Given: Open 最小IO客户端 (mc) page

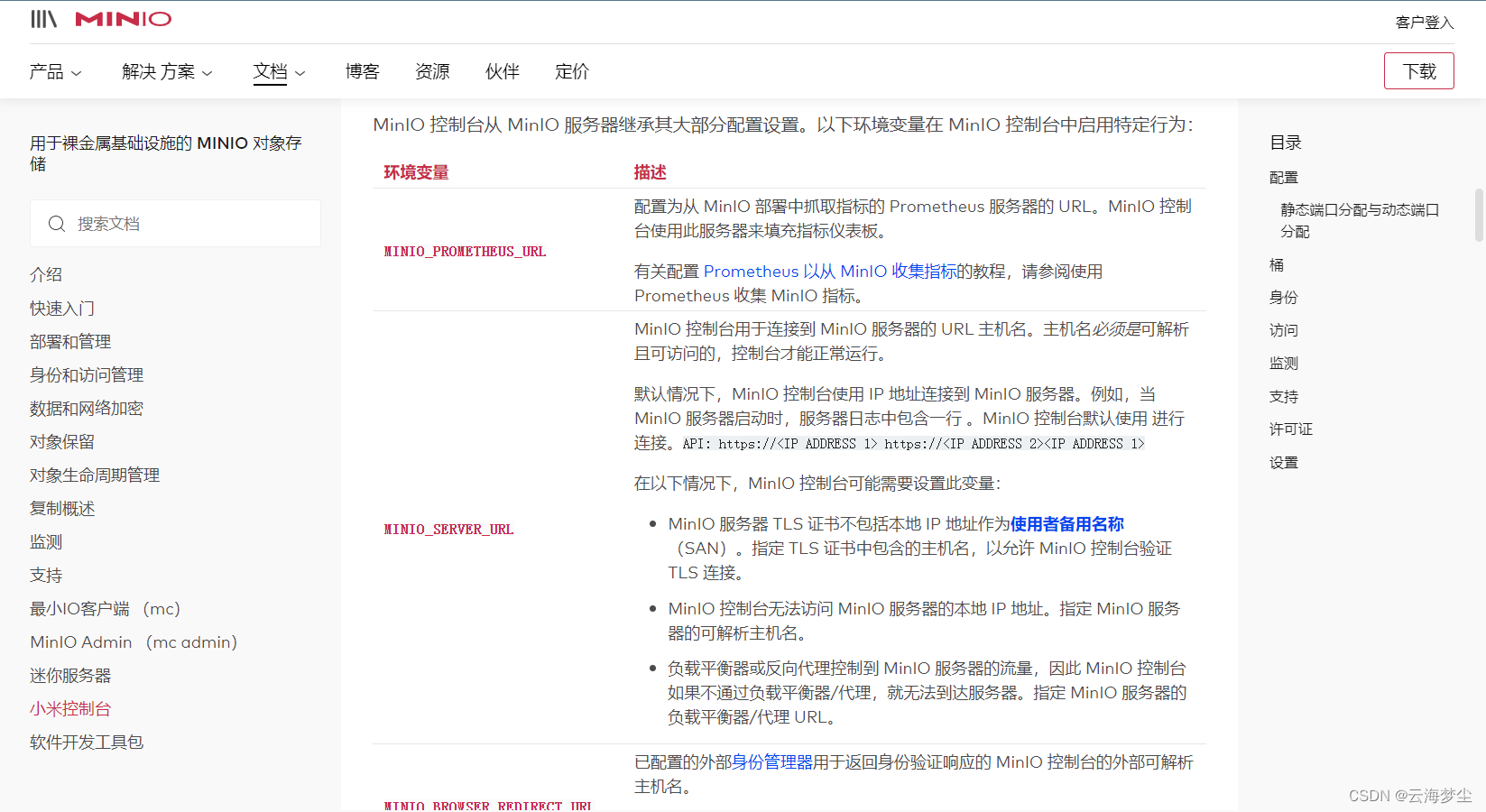Looking at the screenshot, I should point(106,608).
